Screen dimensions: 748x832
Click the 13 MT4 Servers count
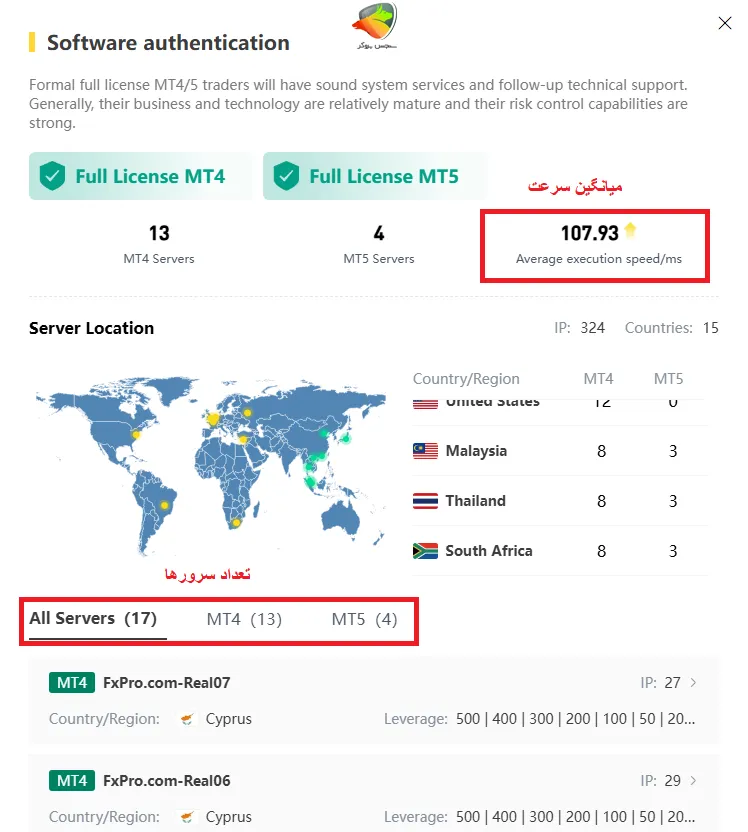coord(159,234)
